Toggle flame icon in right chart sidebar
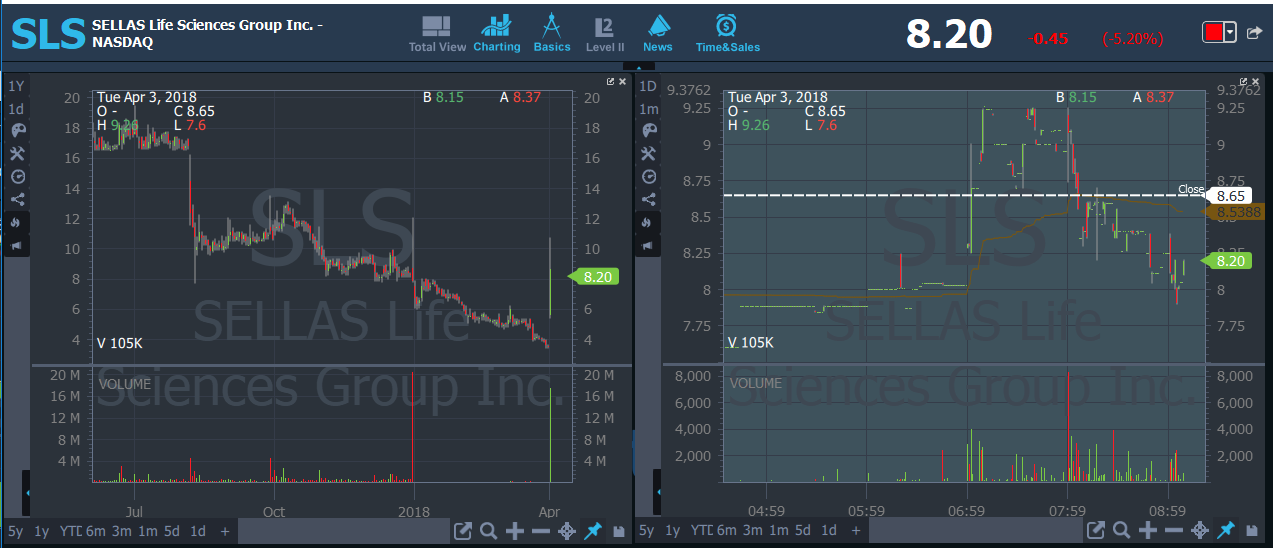This screenshot has height=548, width=1273. [648, 222]
